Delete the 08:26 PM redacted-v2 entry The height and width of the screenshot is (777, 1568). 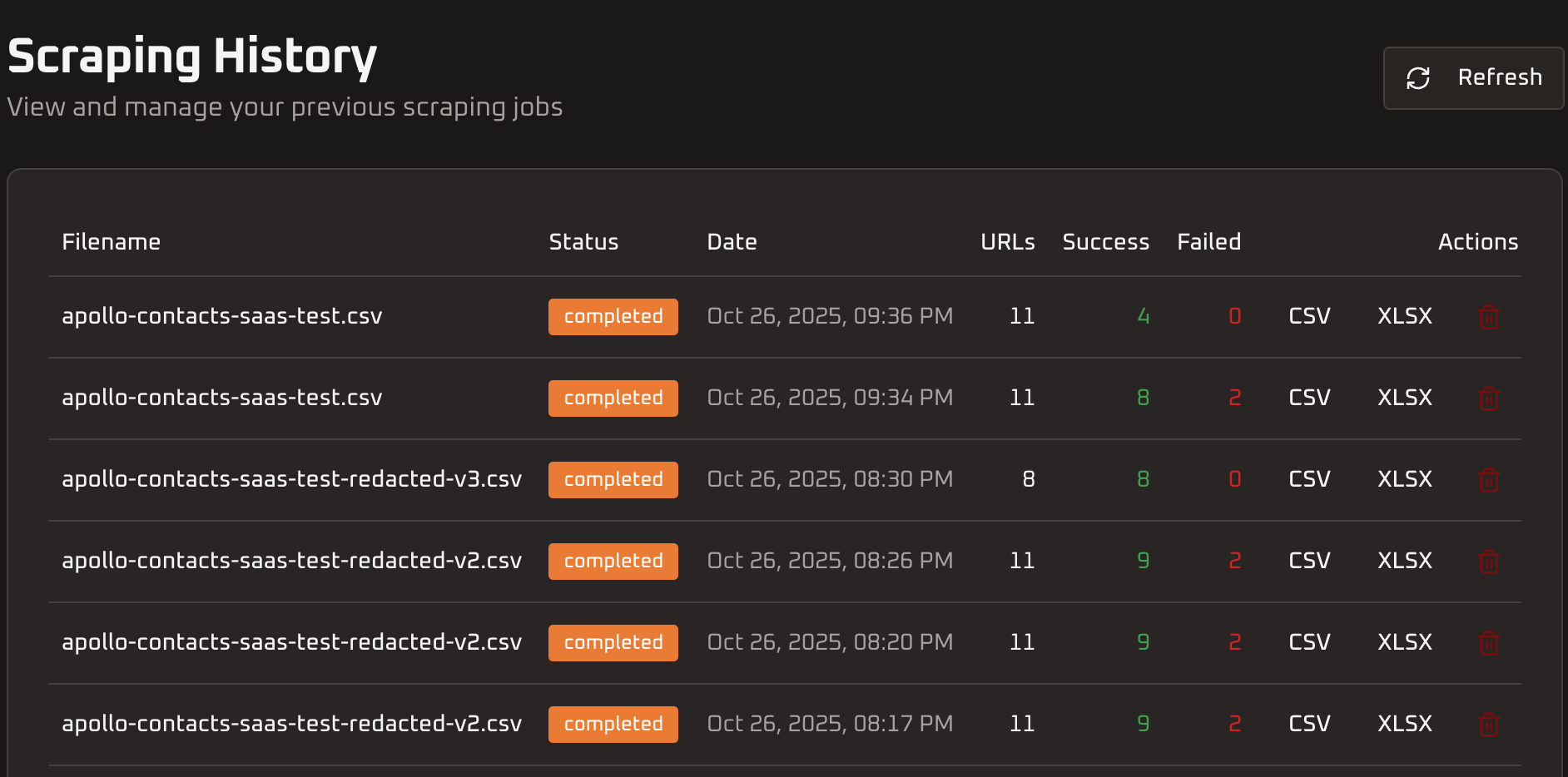click(1489, 561)
